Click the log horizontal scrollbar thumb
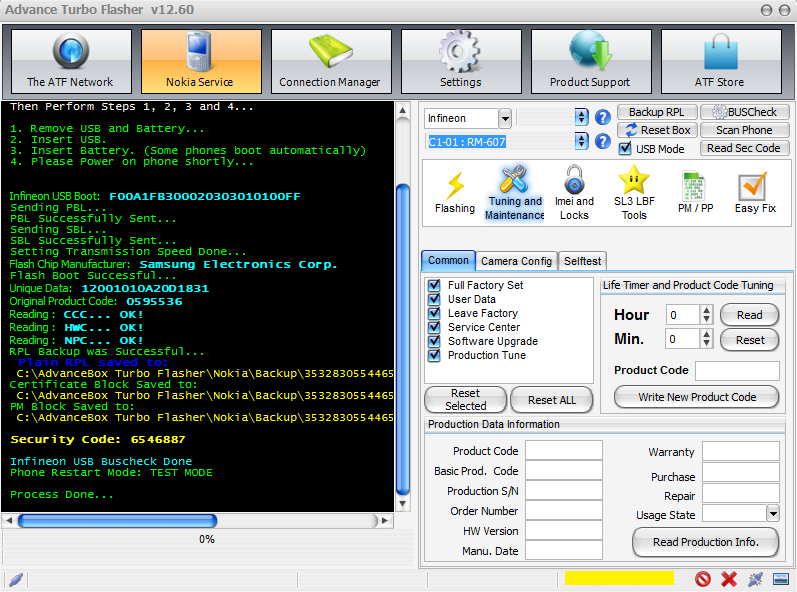This screenshot has height=592, width=797. 117,520
